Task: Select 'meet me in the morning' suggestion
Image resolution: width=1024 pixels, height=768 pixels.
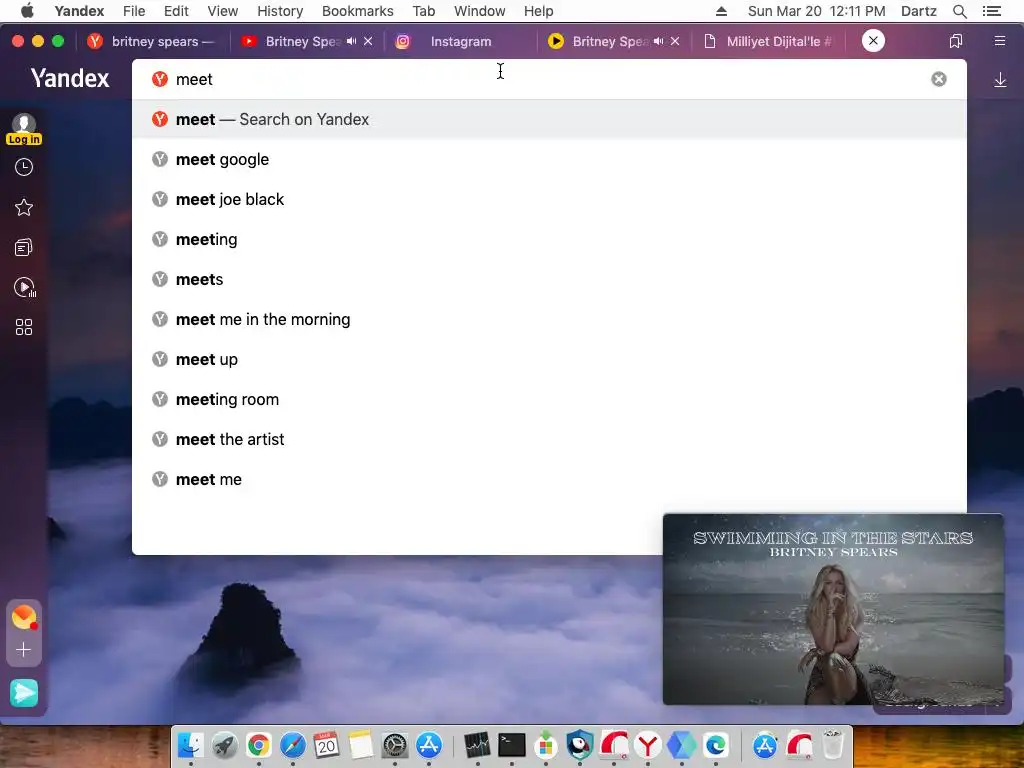Action: [x=549, y=319]
